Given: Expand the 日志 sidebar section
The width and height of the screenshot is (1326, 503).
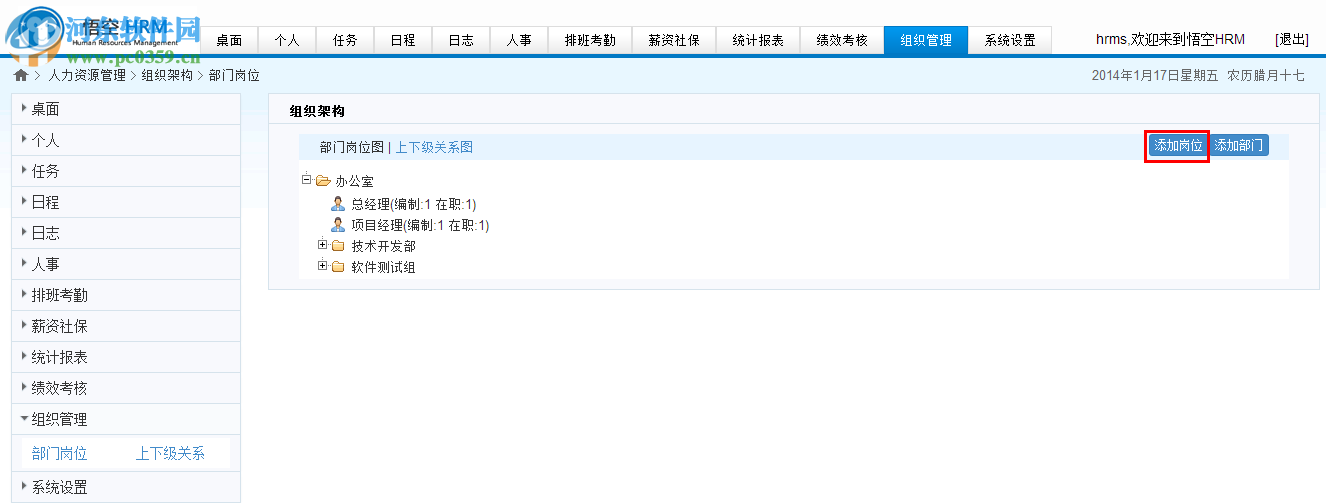Looking at the screenshot, I should 125,233.
